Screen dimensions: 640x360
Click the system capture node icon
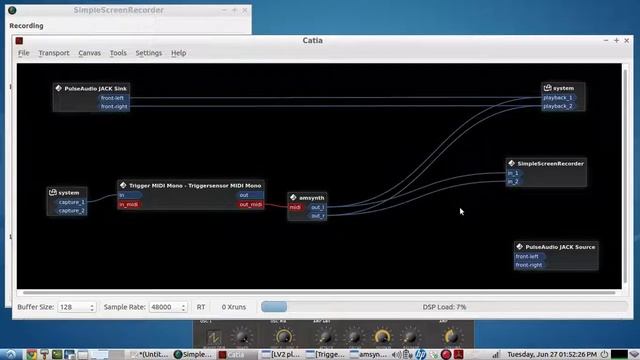53,192
